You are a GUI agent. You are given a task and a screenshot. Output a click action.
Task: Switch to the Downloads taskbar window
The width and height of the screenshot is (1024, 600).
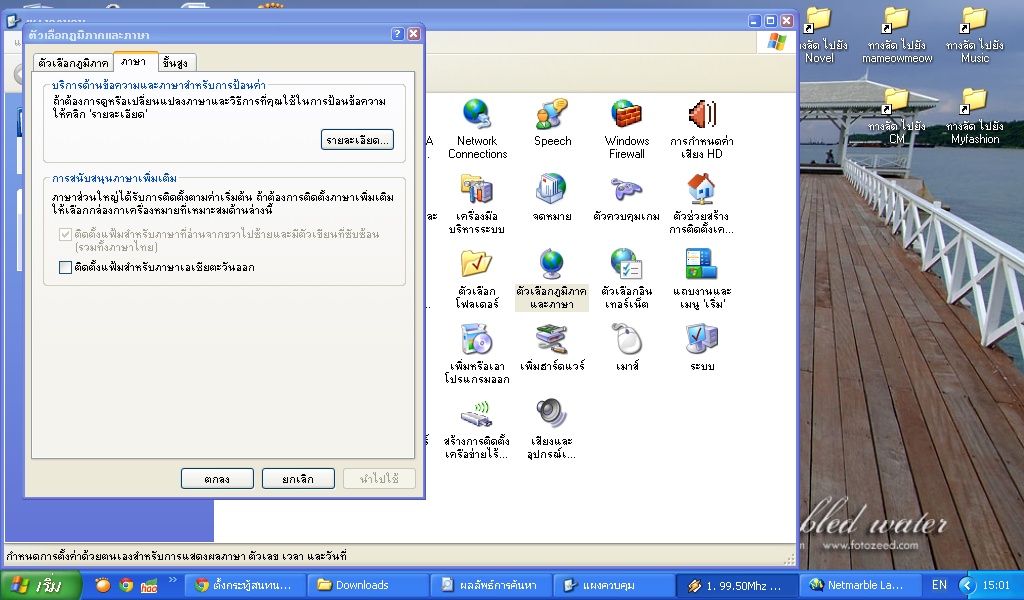coord(368,585)
